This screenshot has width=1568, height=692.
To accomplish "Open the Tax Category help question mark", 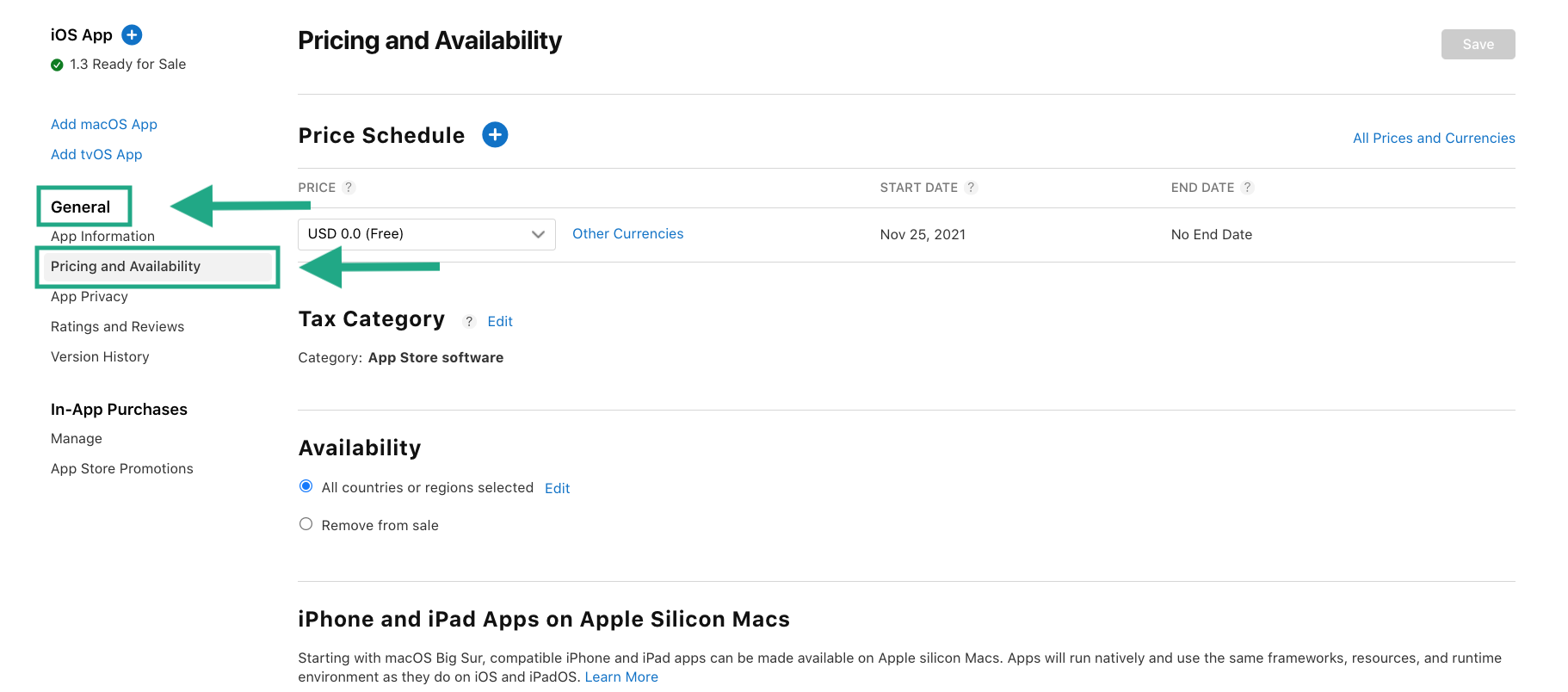I will (x=469, y=321).
